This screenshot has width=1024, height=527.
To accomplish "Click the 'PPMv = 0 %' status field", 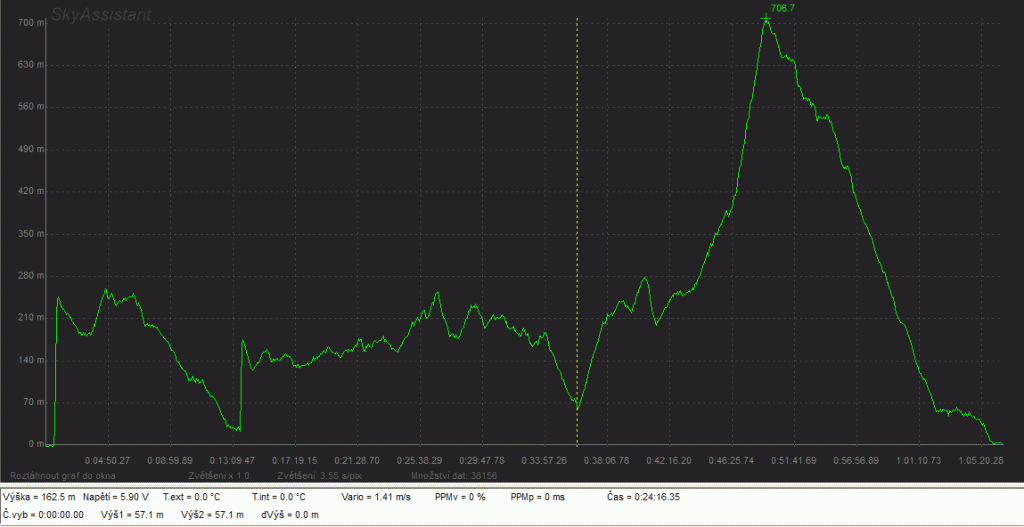I will point(460,496).
